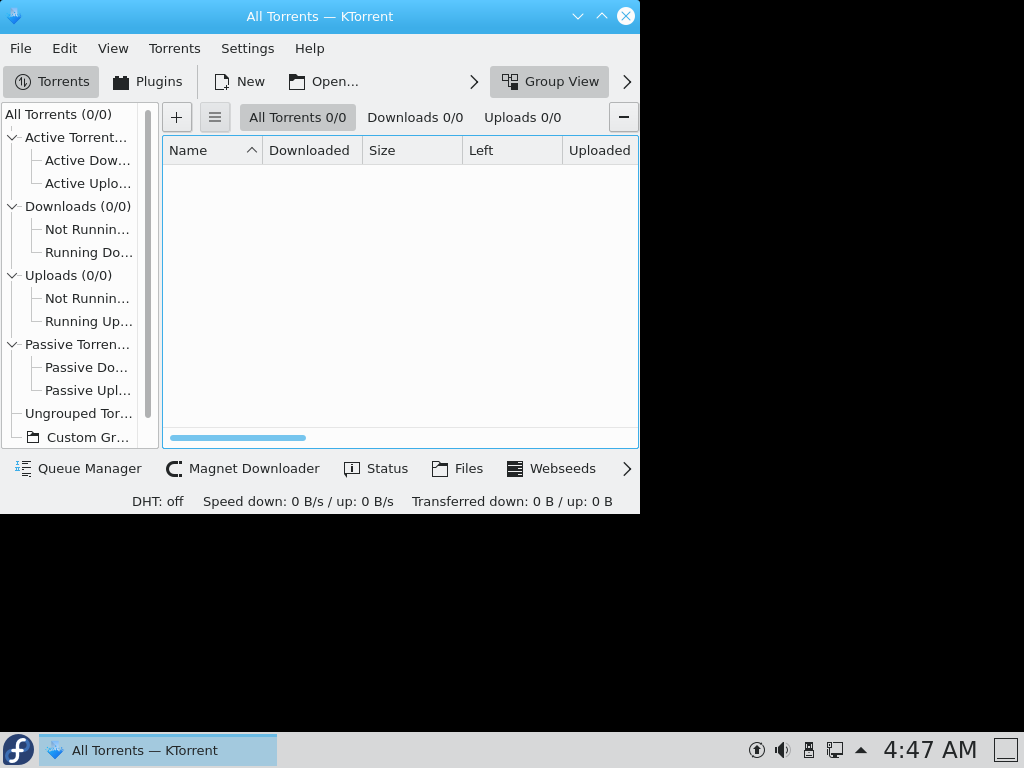Sort by the Left column

(x=512, y=150)
